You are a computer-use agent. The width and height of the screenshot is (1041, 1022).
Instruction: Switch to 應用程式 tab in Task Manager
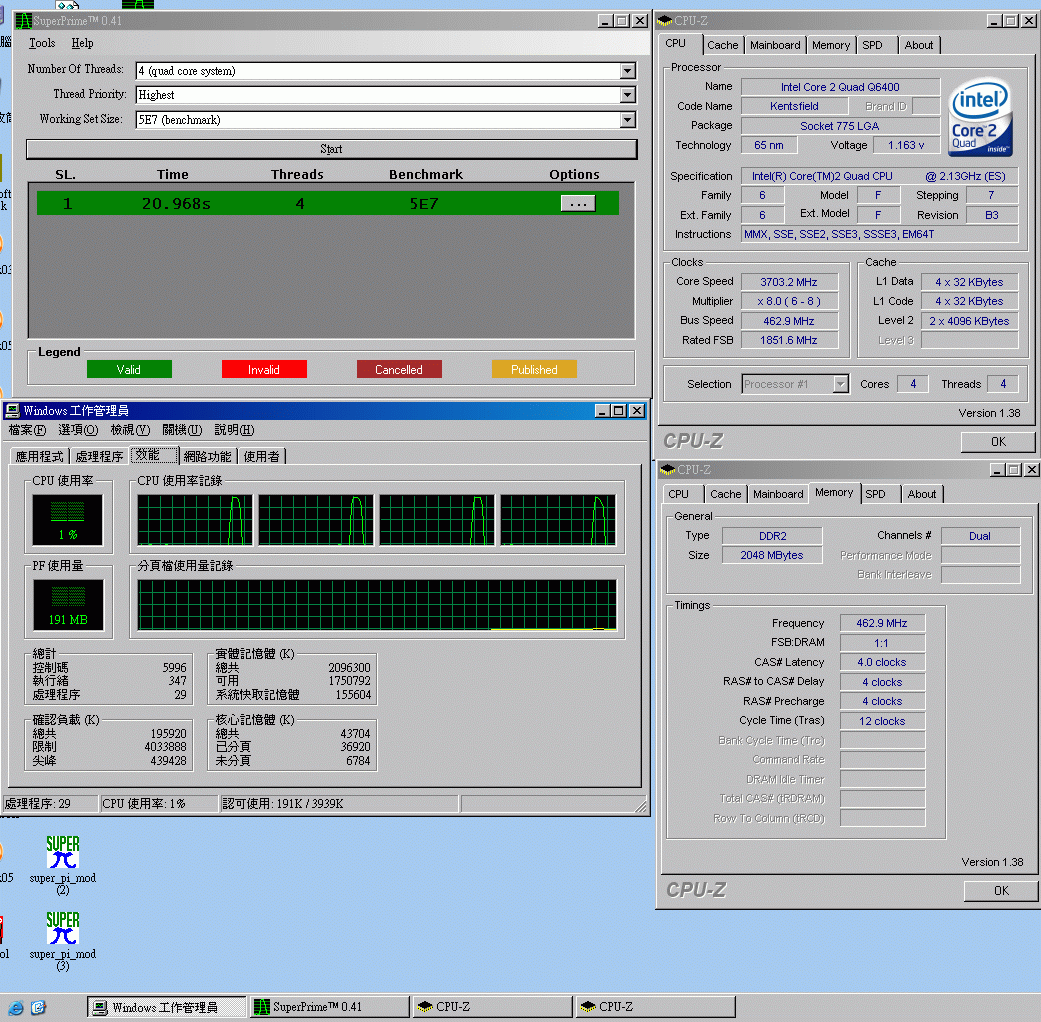[x=40, y=456]
